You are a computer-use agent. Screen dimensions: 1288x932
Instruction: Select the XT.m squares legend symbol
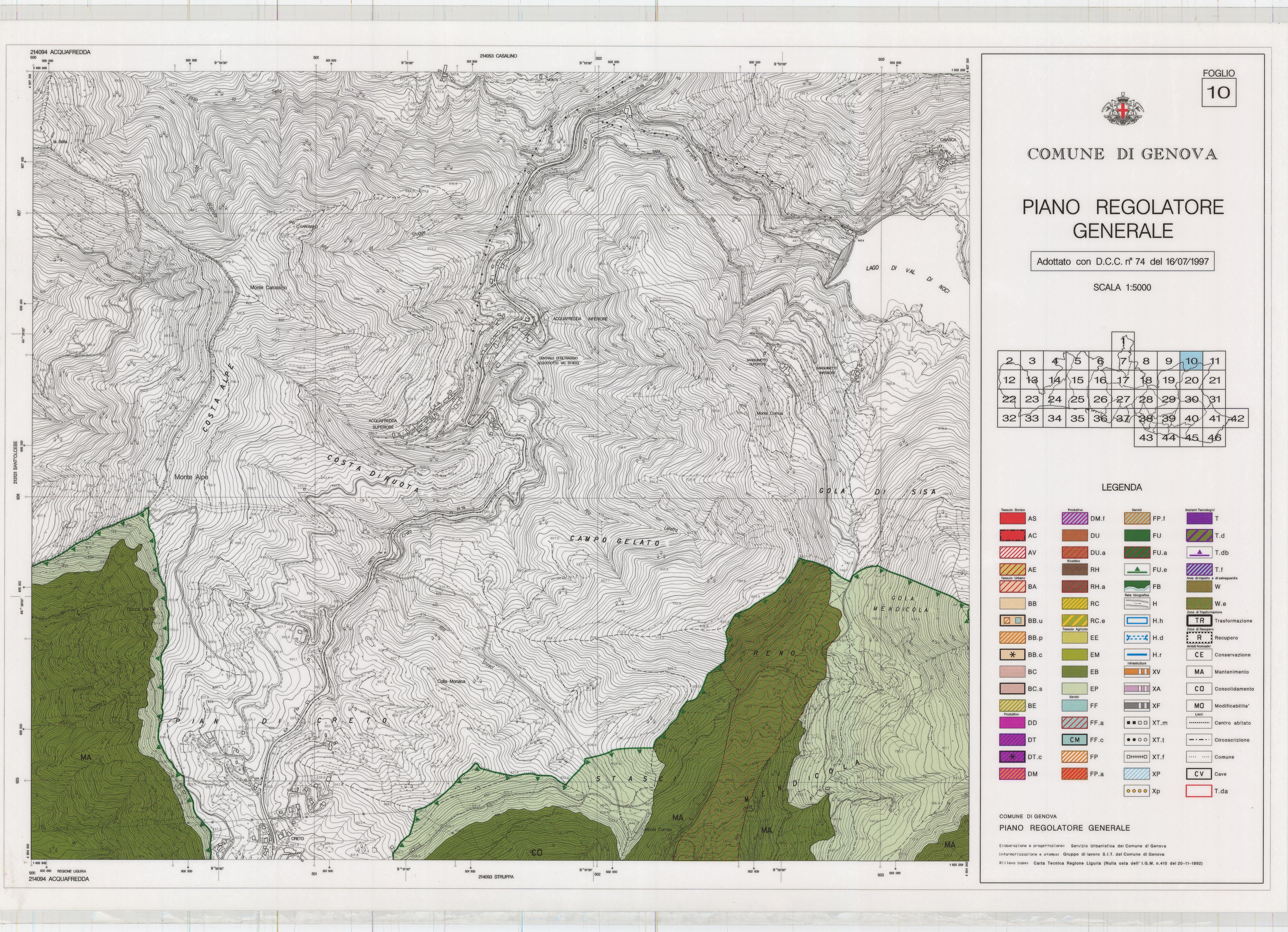(1137, 723)
